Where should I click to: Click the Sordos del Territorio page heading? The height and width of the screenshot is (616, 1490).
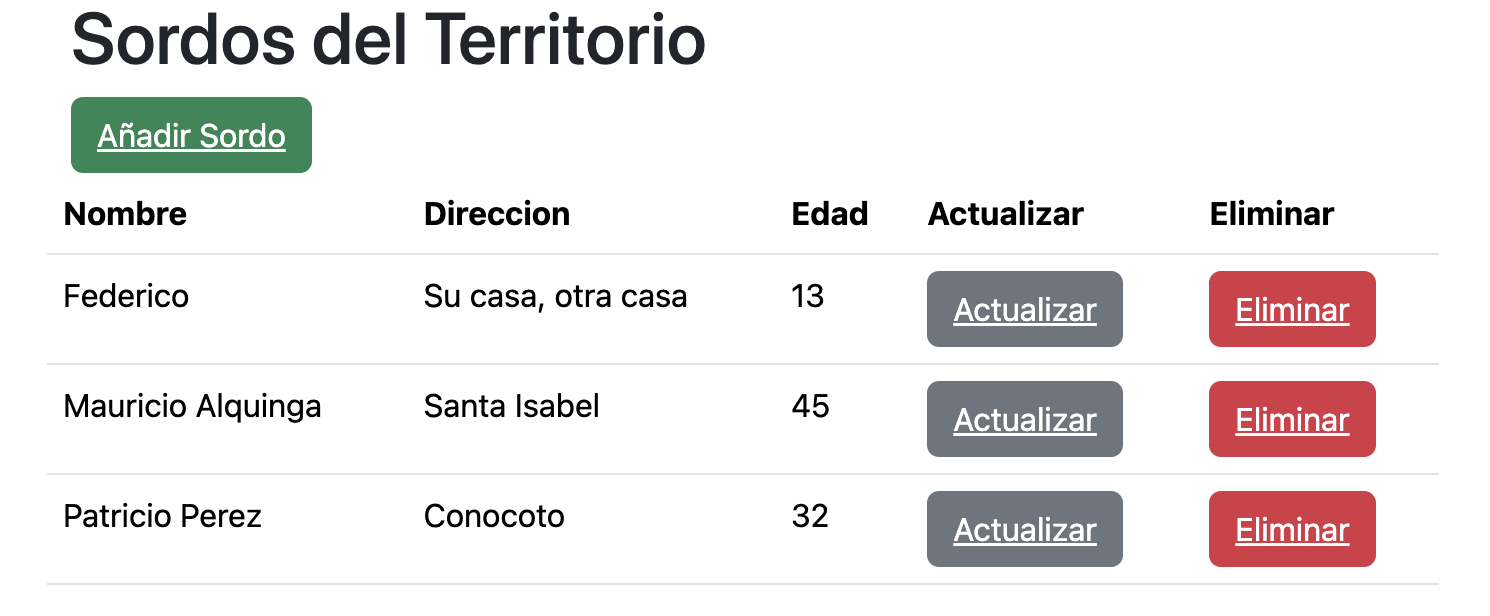tap(388, 40)
